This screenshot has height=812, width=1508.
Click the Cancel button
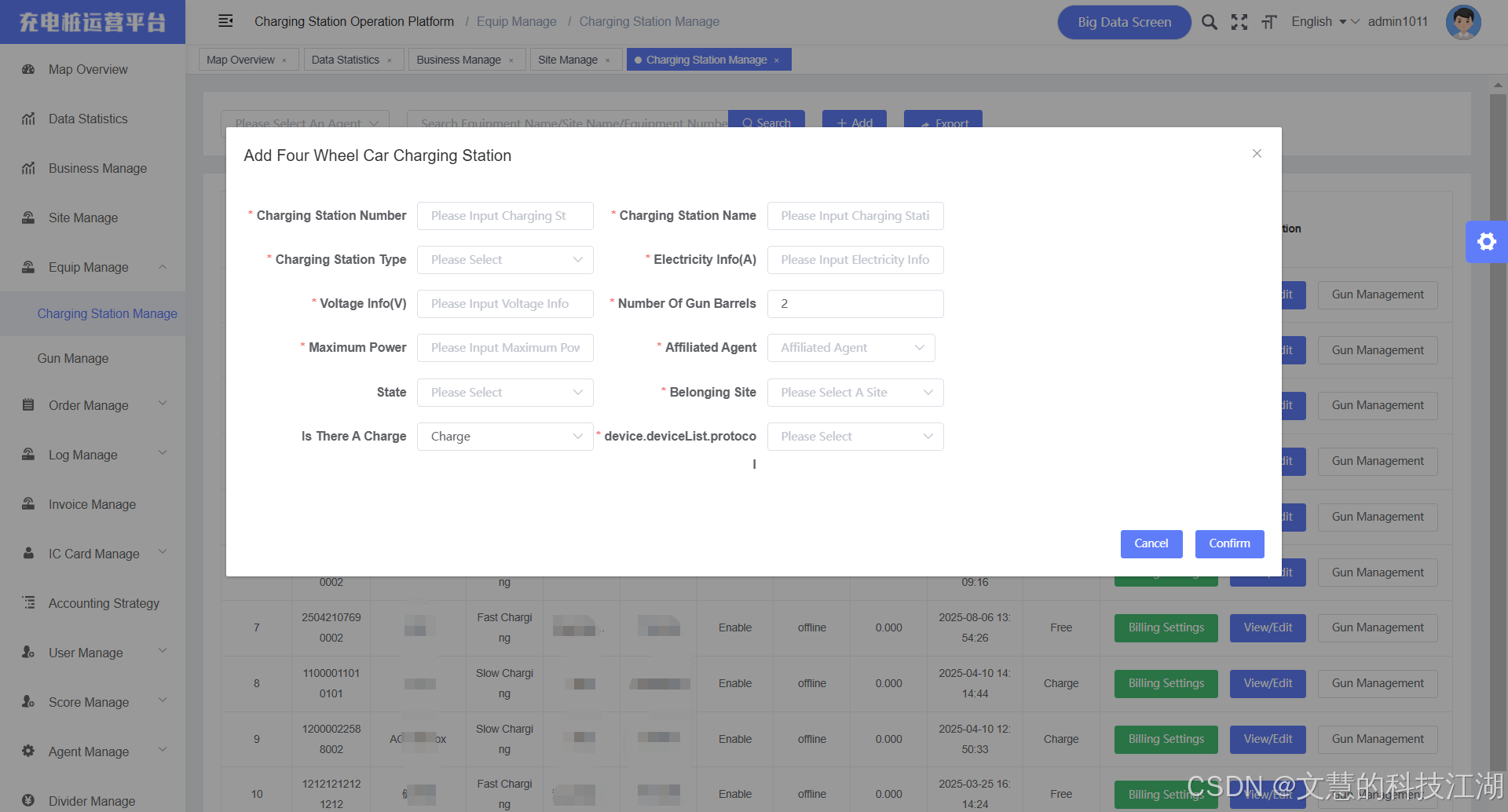coord(1151,544)
